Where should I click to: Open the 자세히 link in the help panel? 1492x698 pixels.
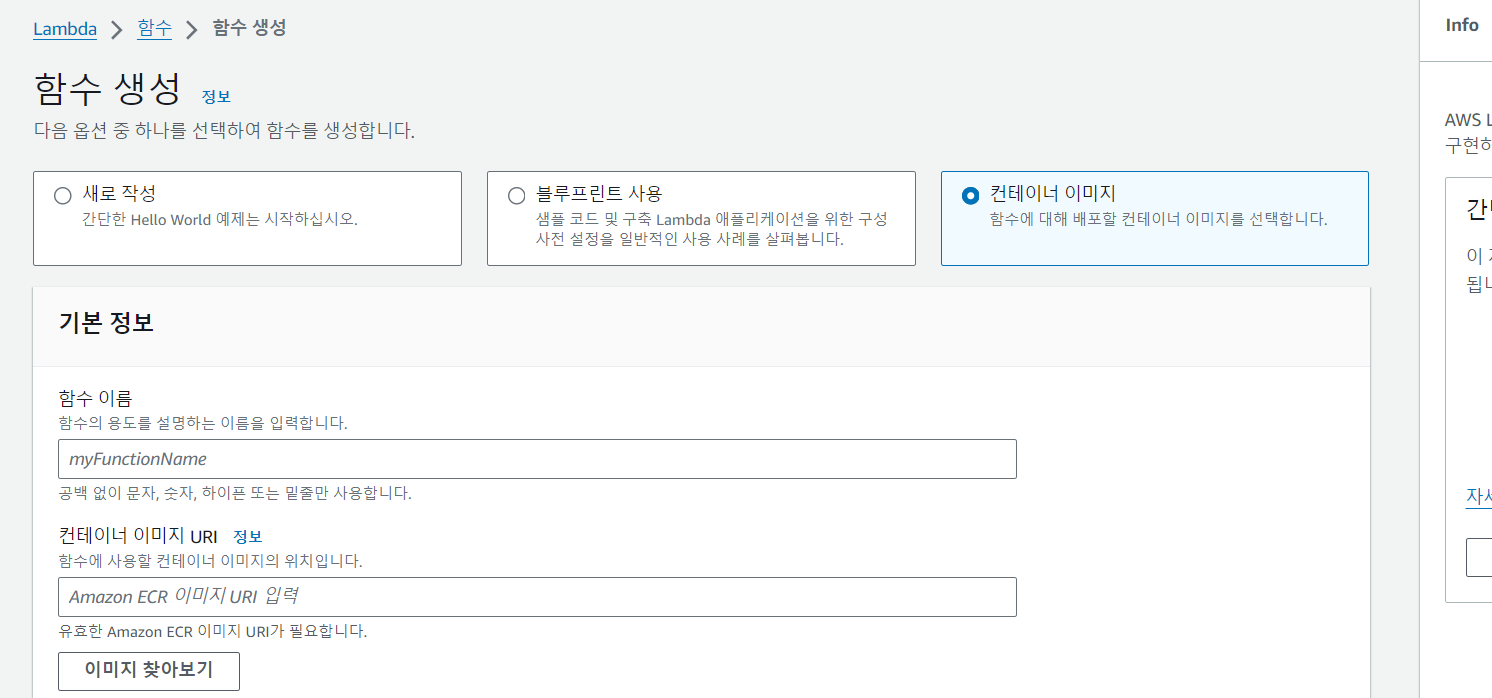tap(1479, 497)
